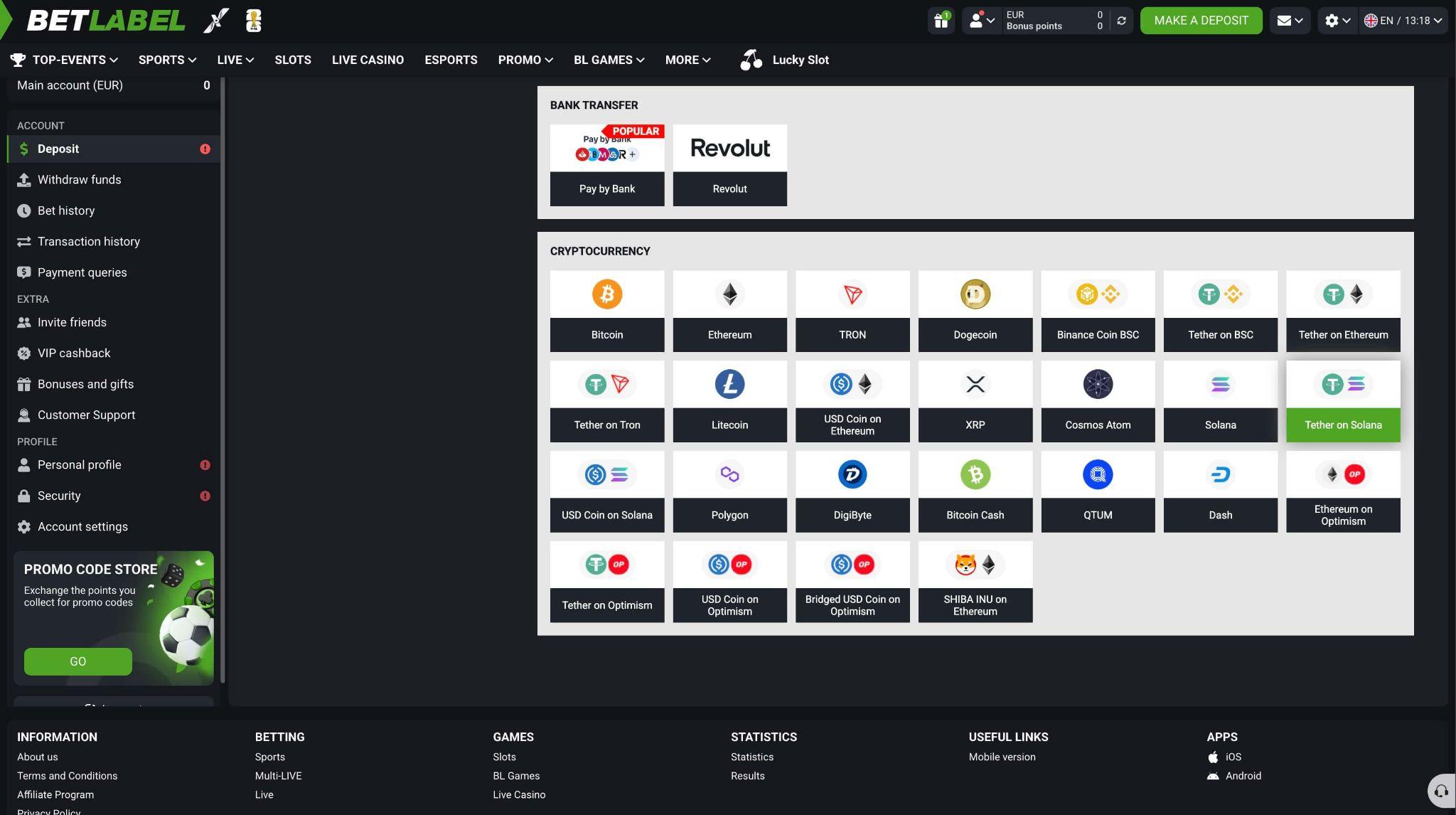This screenshot has width=1456, height=815.
Task: Open the user account dropdown
Action: click(x=982, y=21)
